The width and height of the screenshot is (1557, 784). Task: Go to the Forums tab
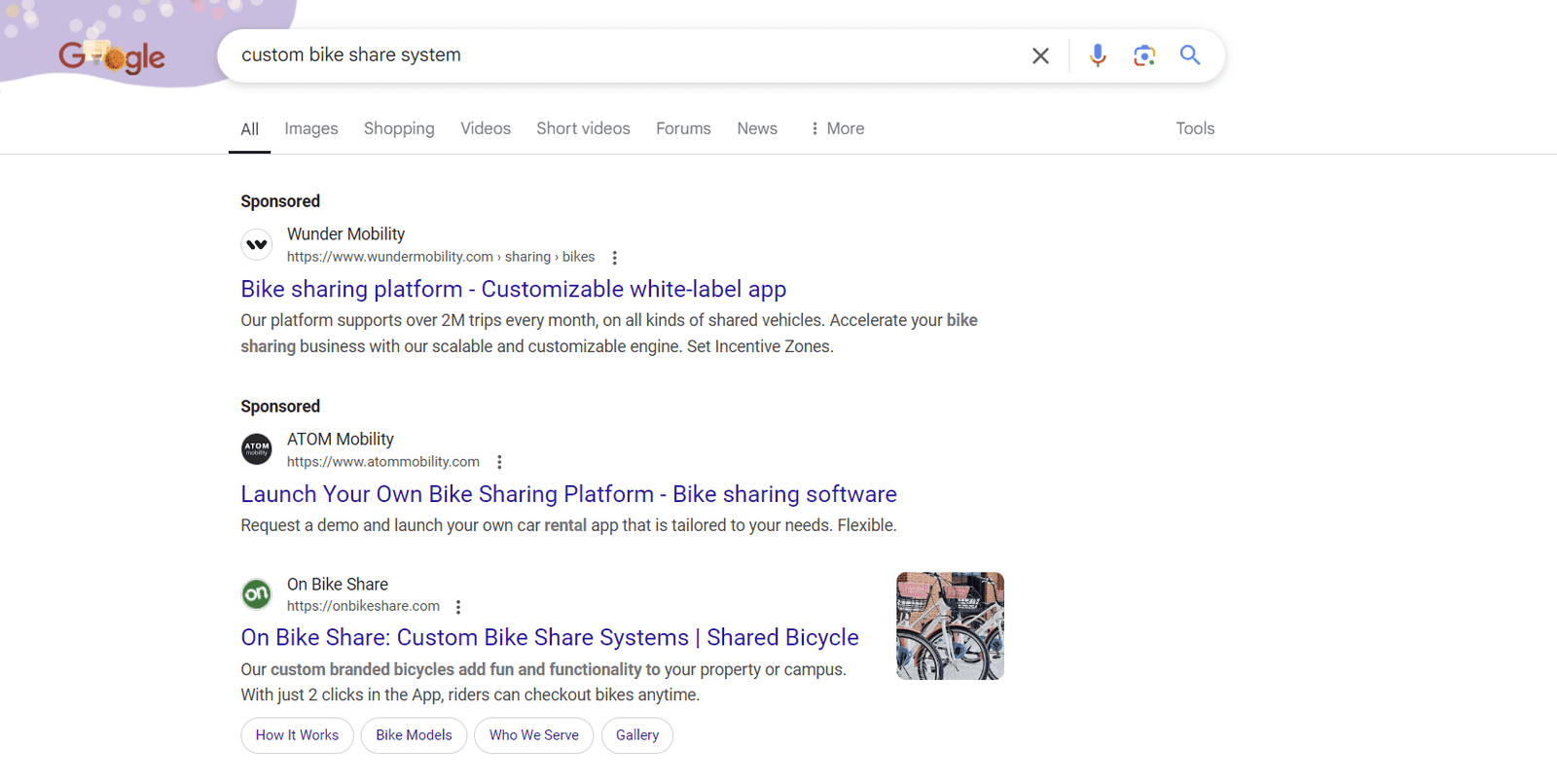[x=683, y=128]
